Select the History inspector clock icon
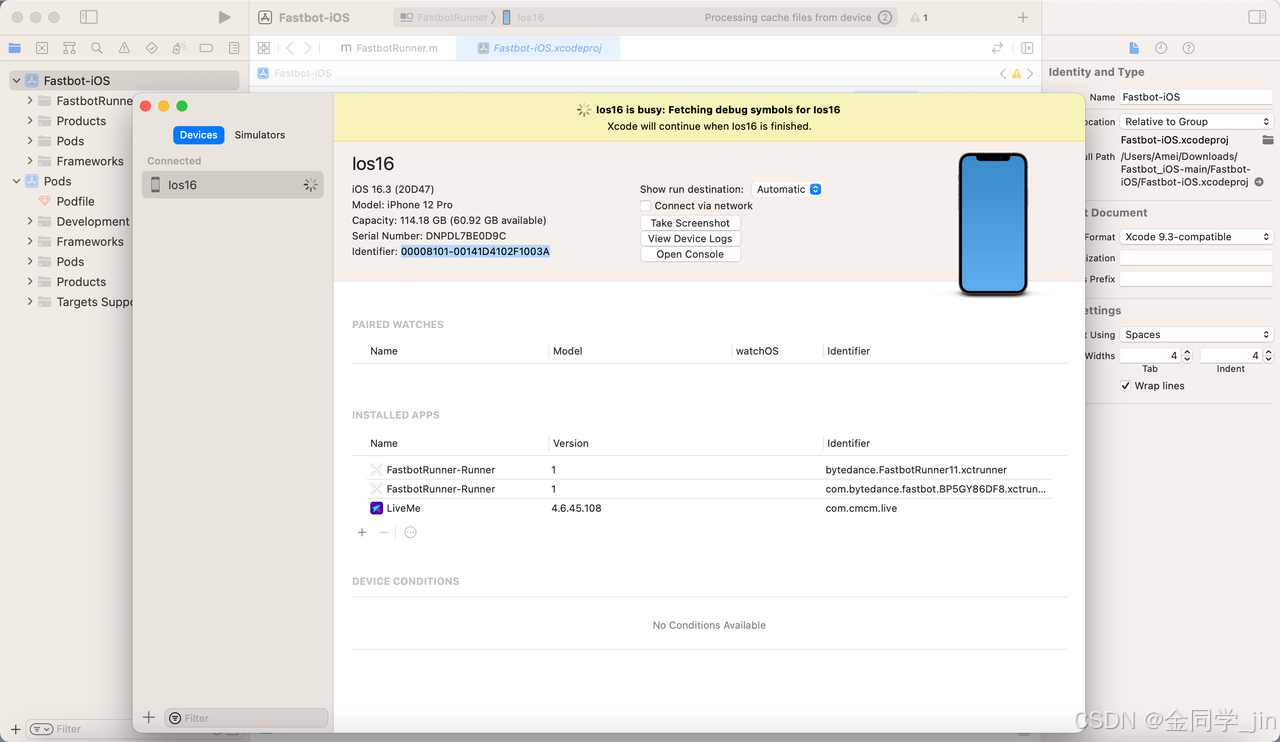This screenshot has height=742, width=1280. tap(1161, 48)
